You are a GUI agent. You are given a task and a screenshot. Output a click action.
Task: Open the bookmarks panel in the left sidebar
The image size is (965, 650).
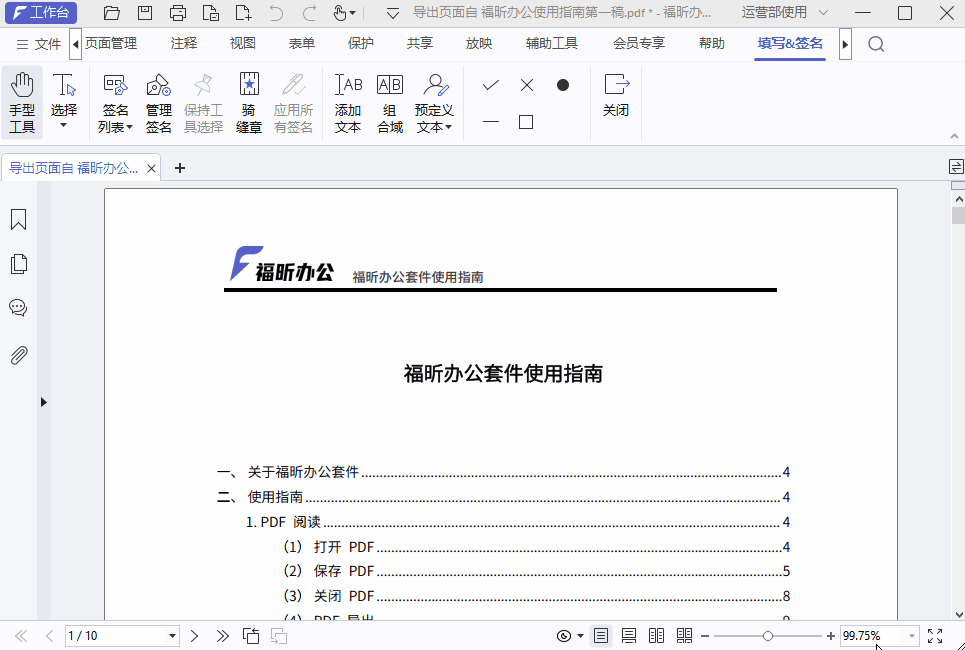pos(18,219)
